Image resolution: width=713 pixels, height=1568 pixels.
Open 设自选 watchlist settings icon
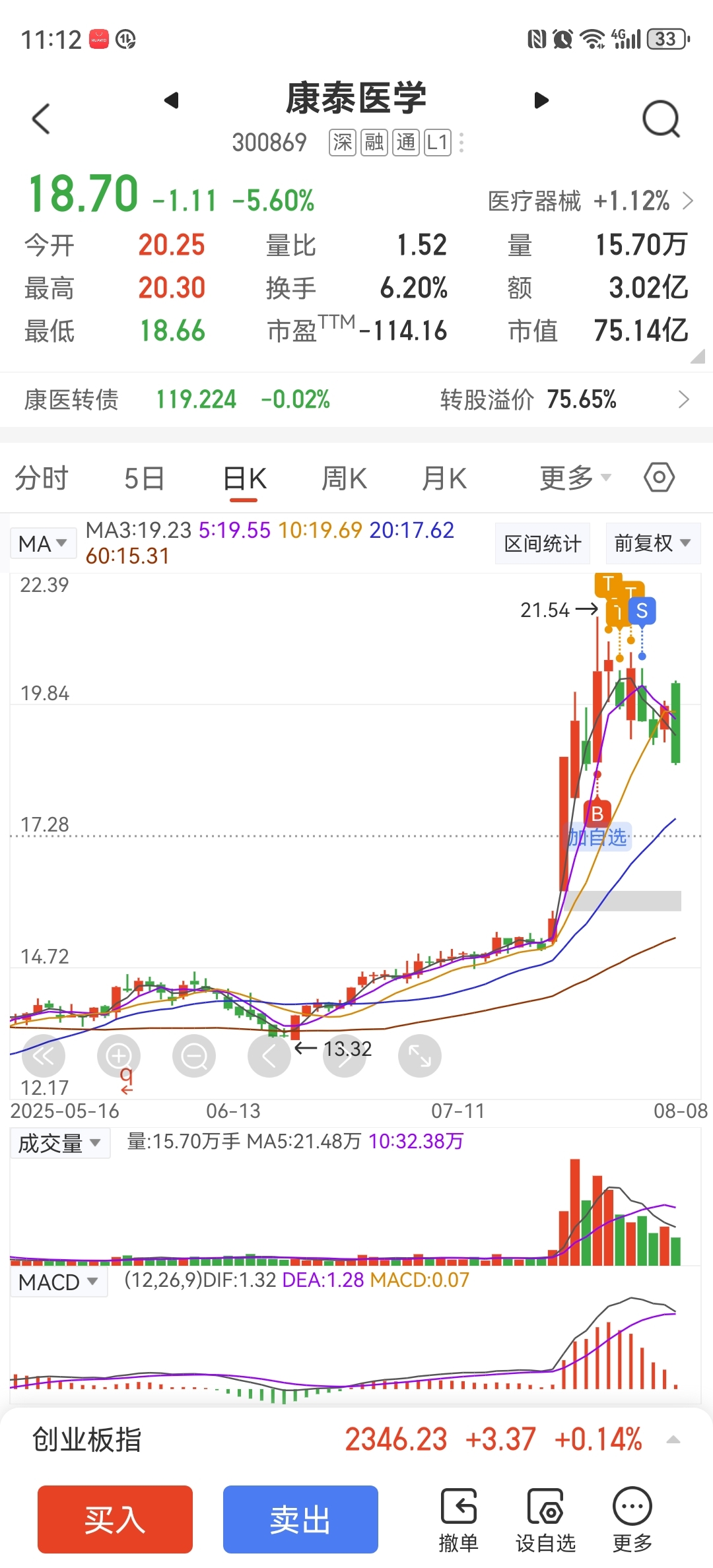coord(545,1520)
